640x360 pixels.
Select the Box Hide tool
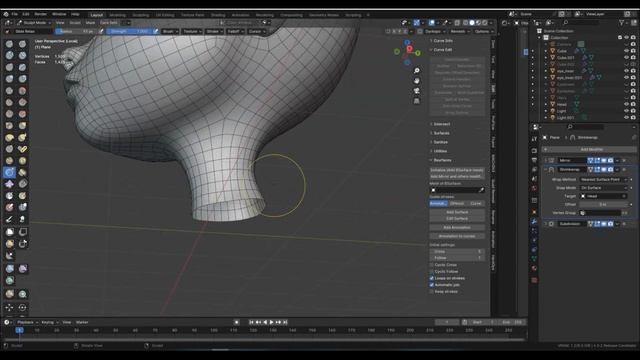coord(23,232)
